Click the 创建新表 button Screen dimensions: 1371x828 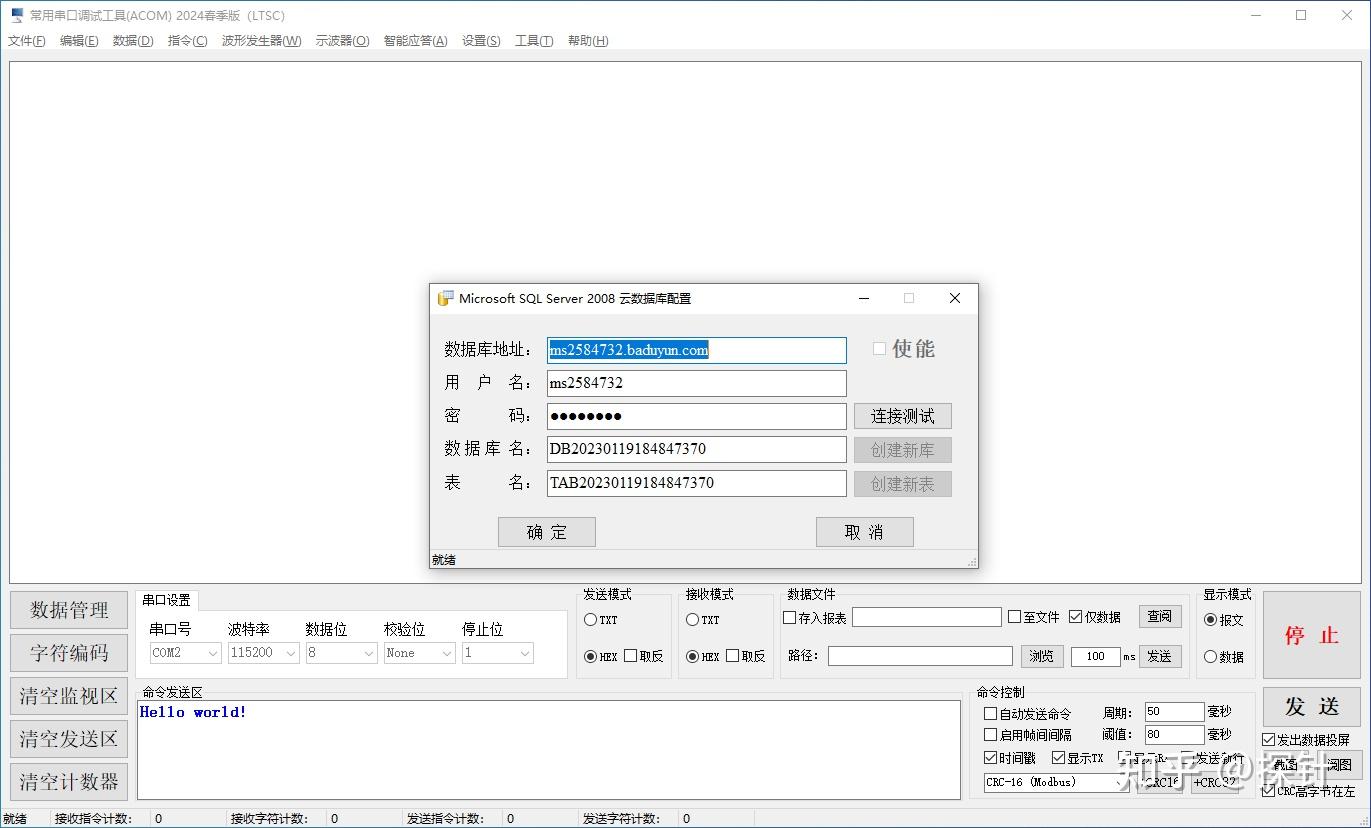point(903,484)
